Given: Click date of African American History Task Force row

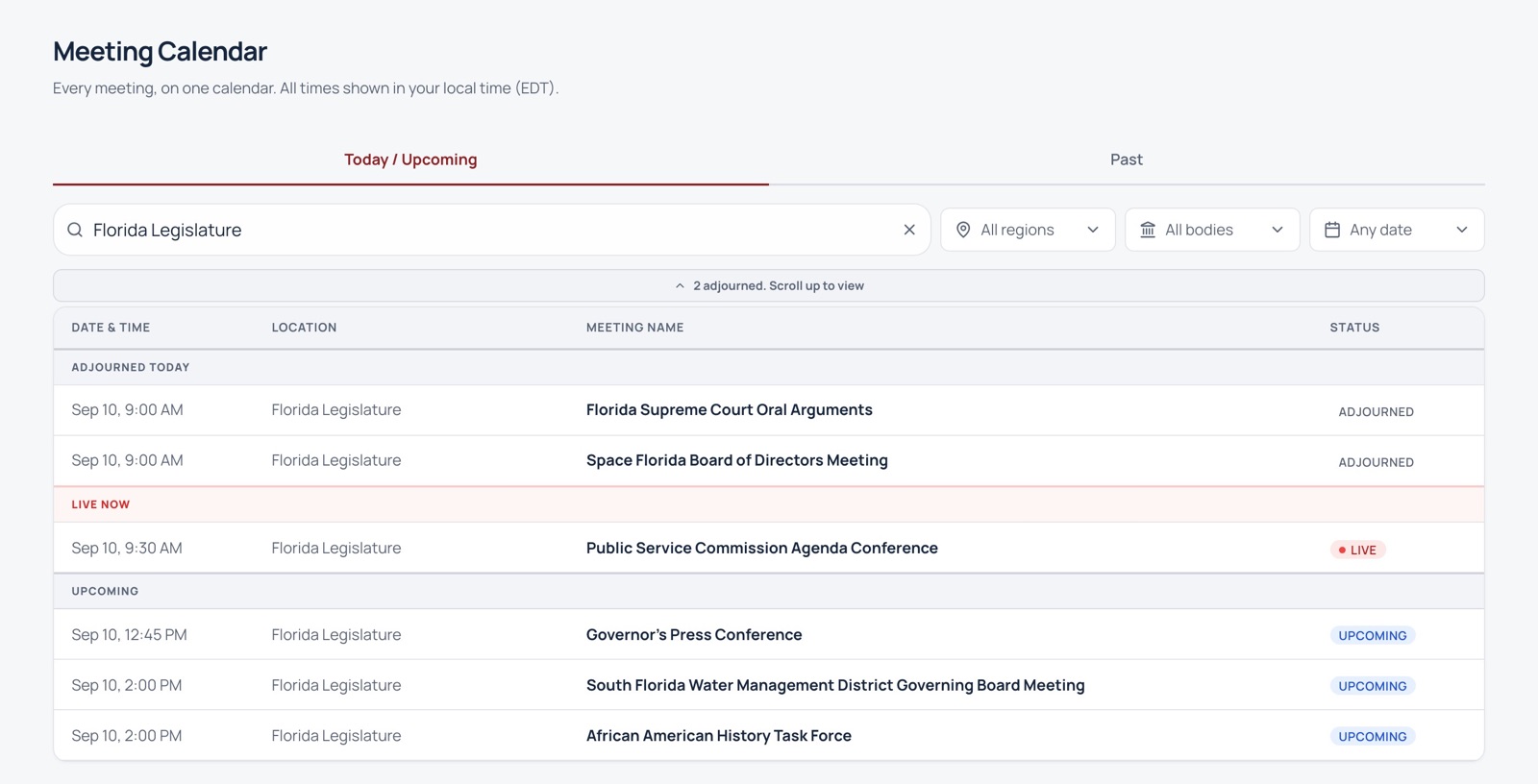Looking at the screenshot, I should (x=127, y=736).
